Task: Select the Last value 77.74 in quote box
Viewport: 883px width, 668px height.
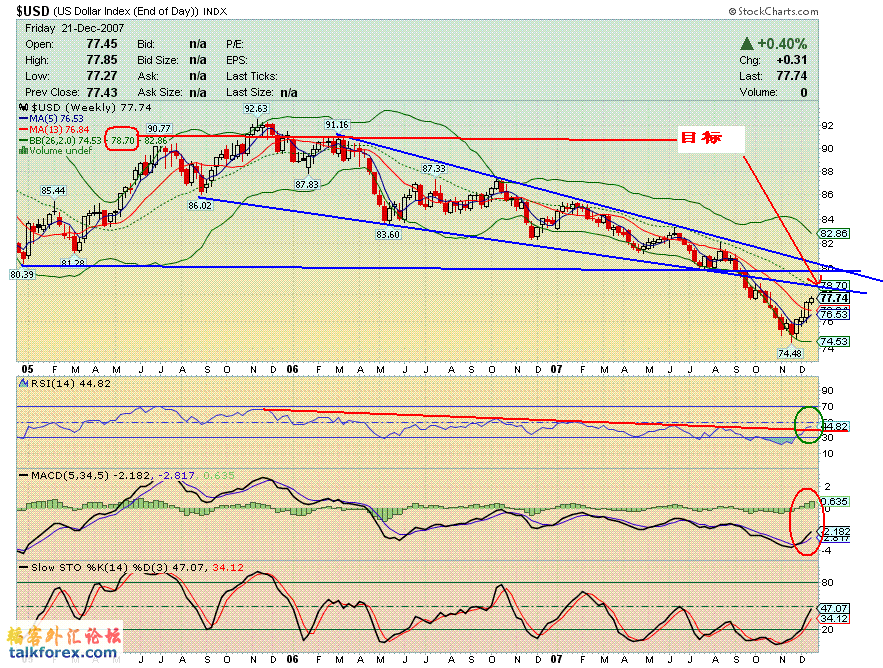Action: [x=792, y=75]
